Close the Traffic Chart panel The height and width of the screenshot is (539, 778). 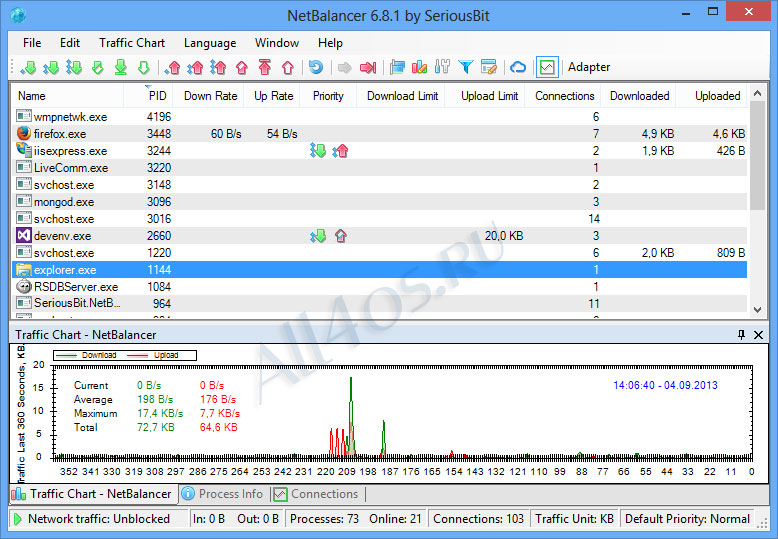point(758,335)
